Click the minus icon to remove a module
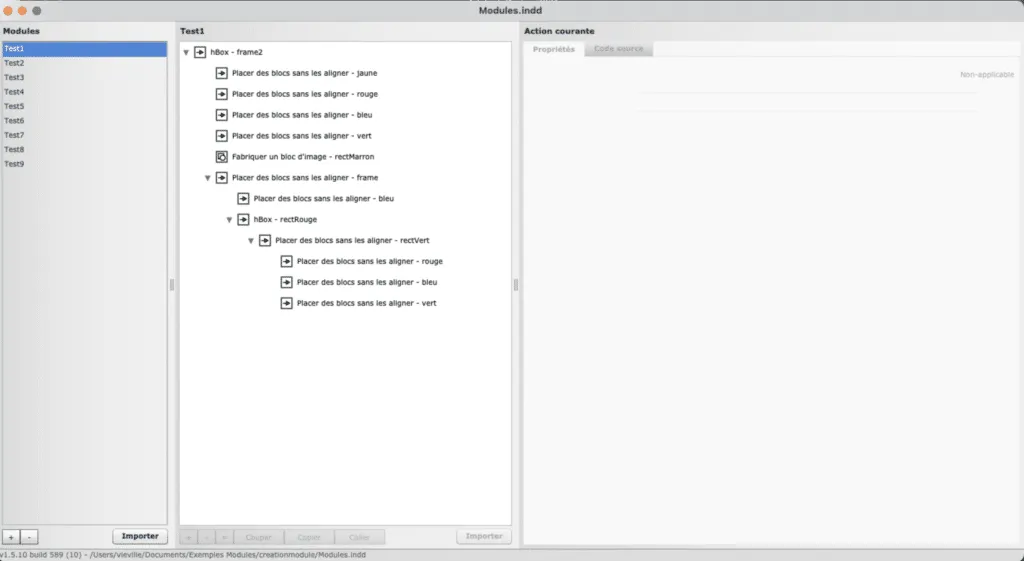This screenshot has width=1024, height=561. click(x=29, y=537)
